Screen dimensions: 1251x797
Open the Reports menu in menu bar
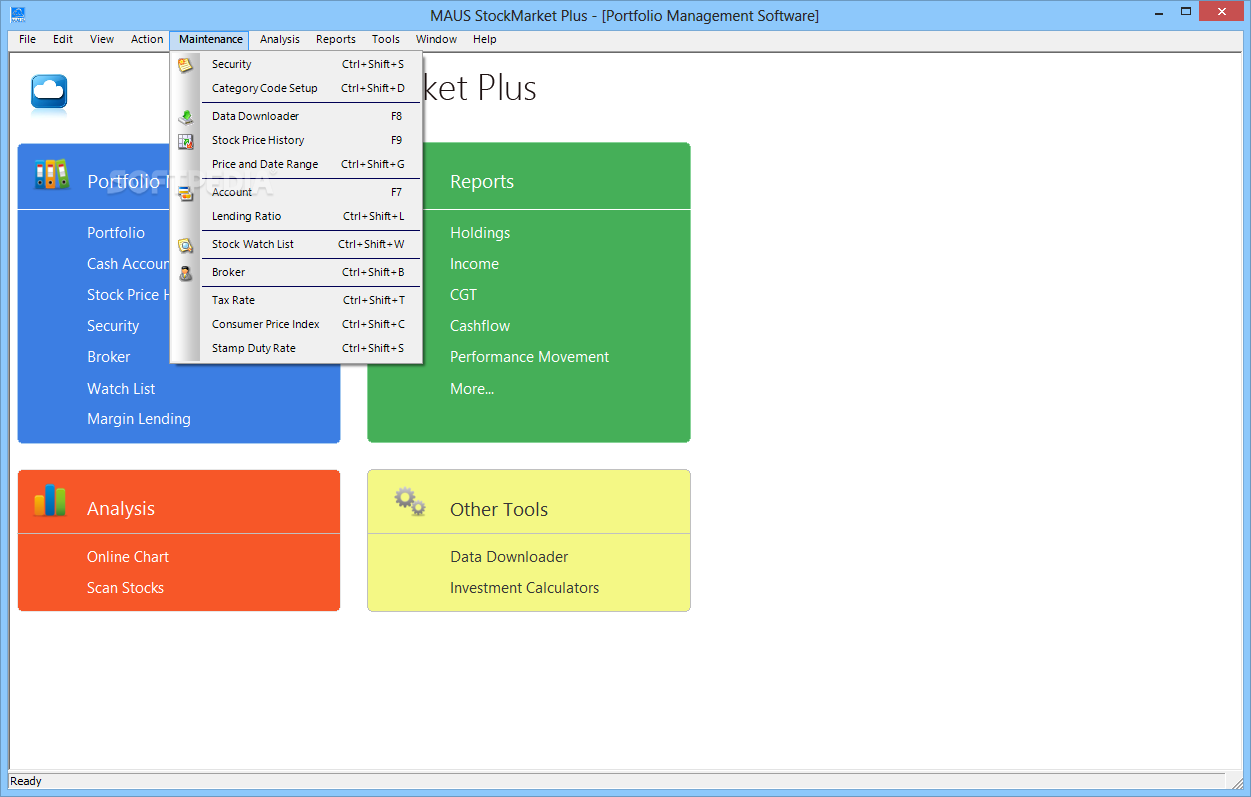point(336,40)
